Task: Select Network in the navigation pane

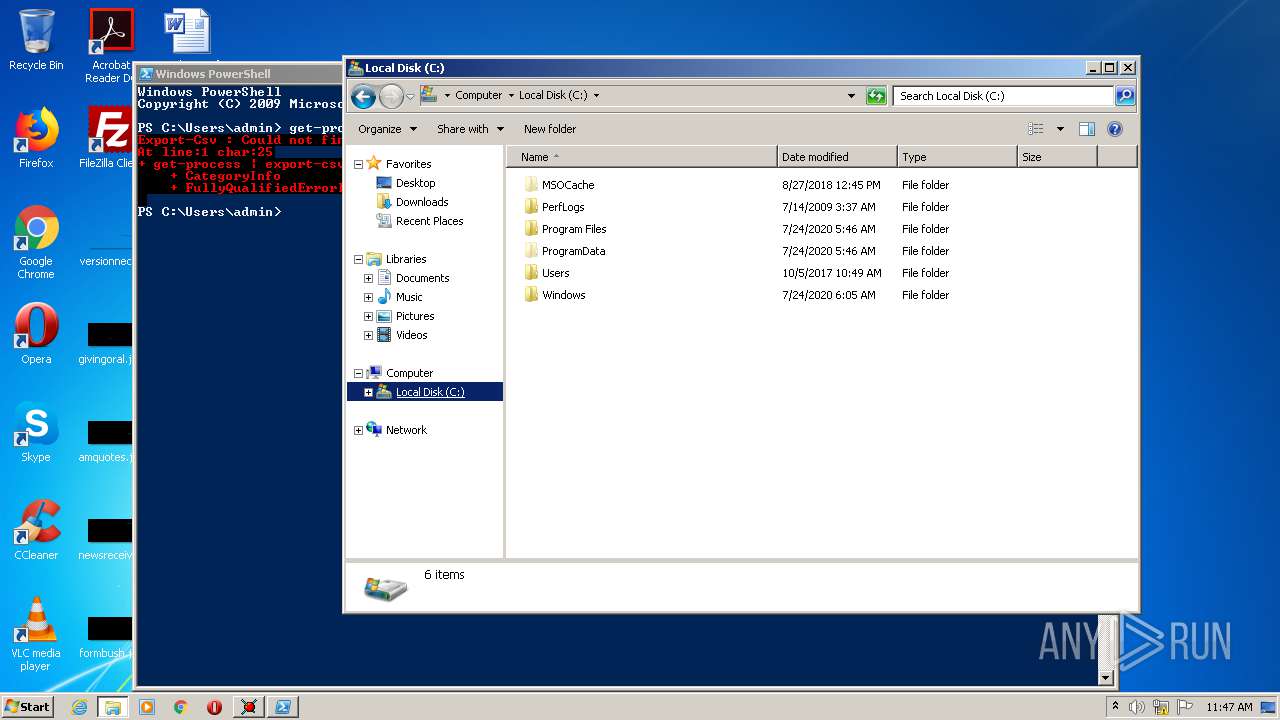Action: click(x=406, y=430)
